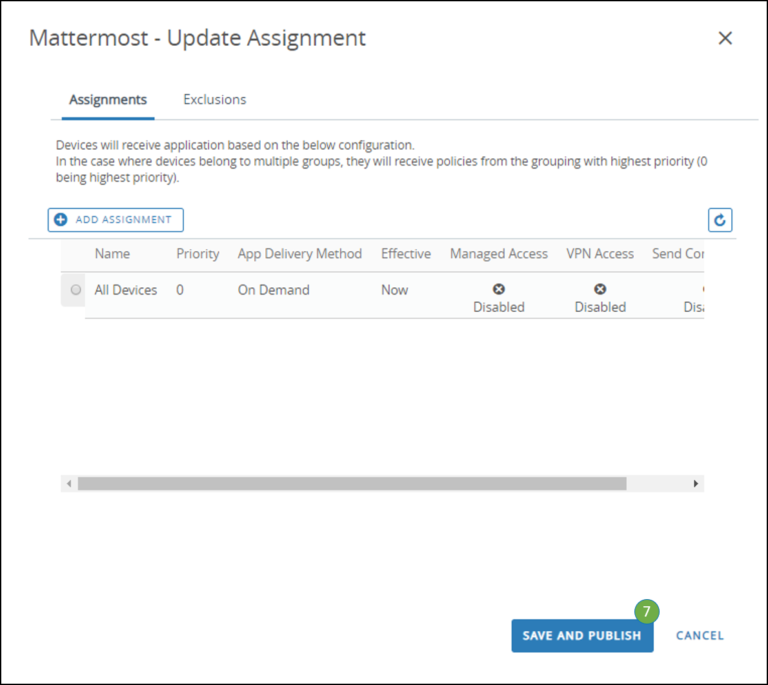Click the On Demand delivery method cell
The width and height of the screenshot is (768, 685).
[273, 290]
